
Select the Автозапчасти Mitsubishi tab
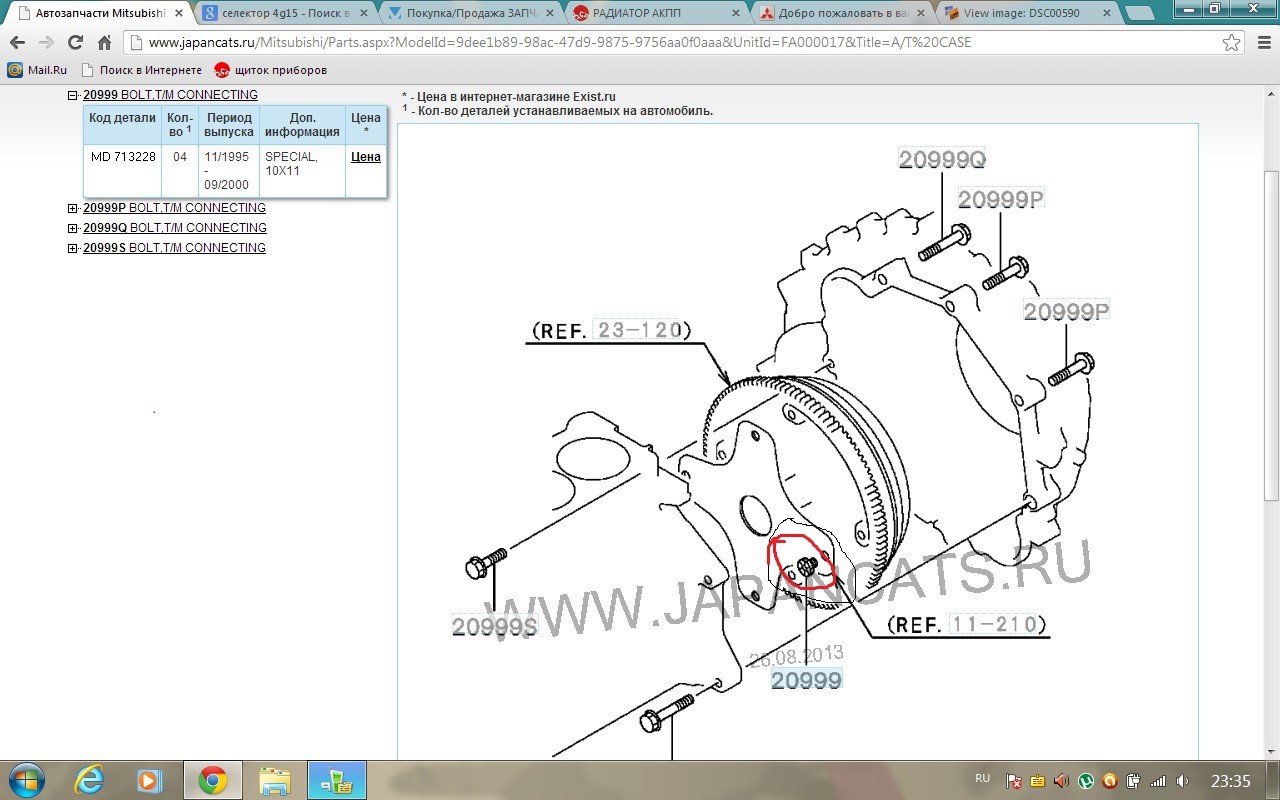(98, 13)
